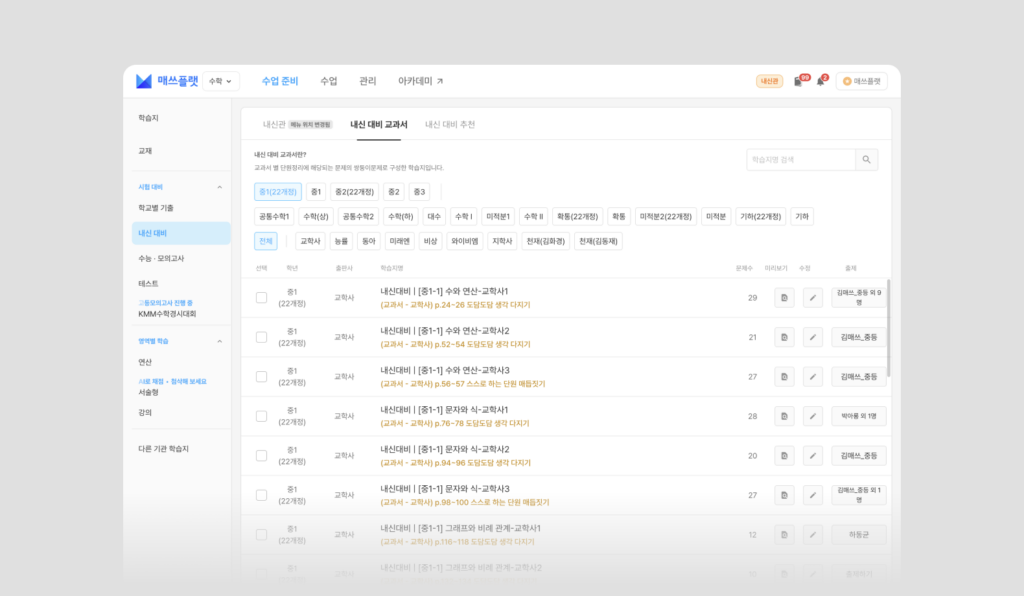Click the worksheet list vertical scrollbar
Image resolution: width=1024 pixels, height=596 pixels.
[889, 328]
